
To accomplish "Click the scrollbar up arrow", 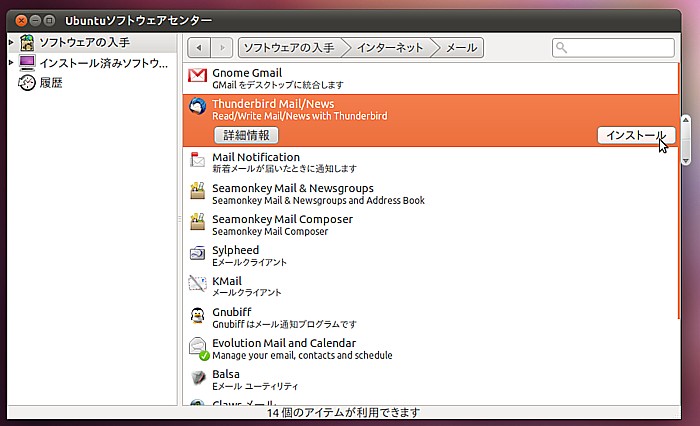I will point(686,120).
